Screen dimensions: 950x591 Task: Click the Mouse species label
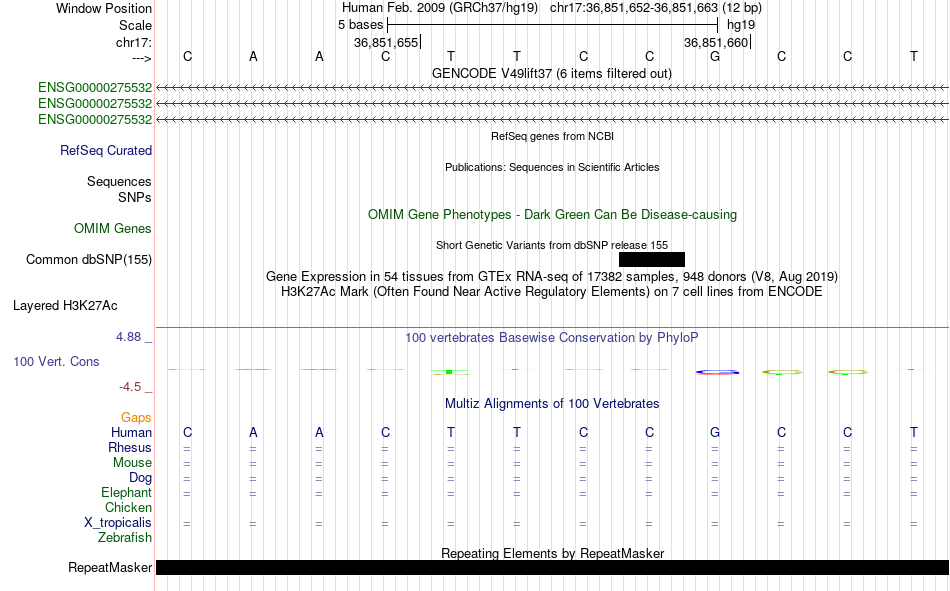(x=132, y=462)
